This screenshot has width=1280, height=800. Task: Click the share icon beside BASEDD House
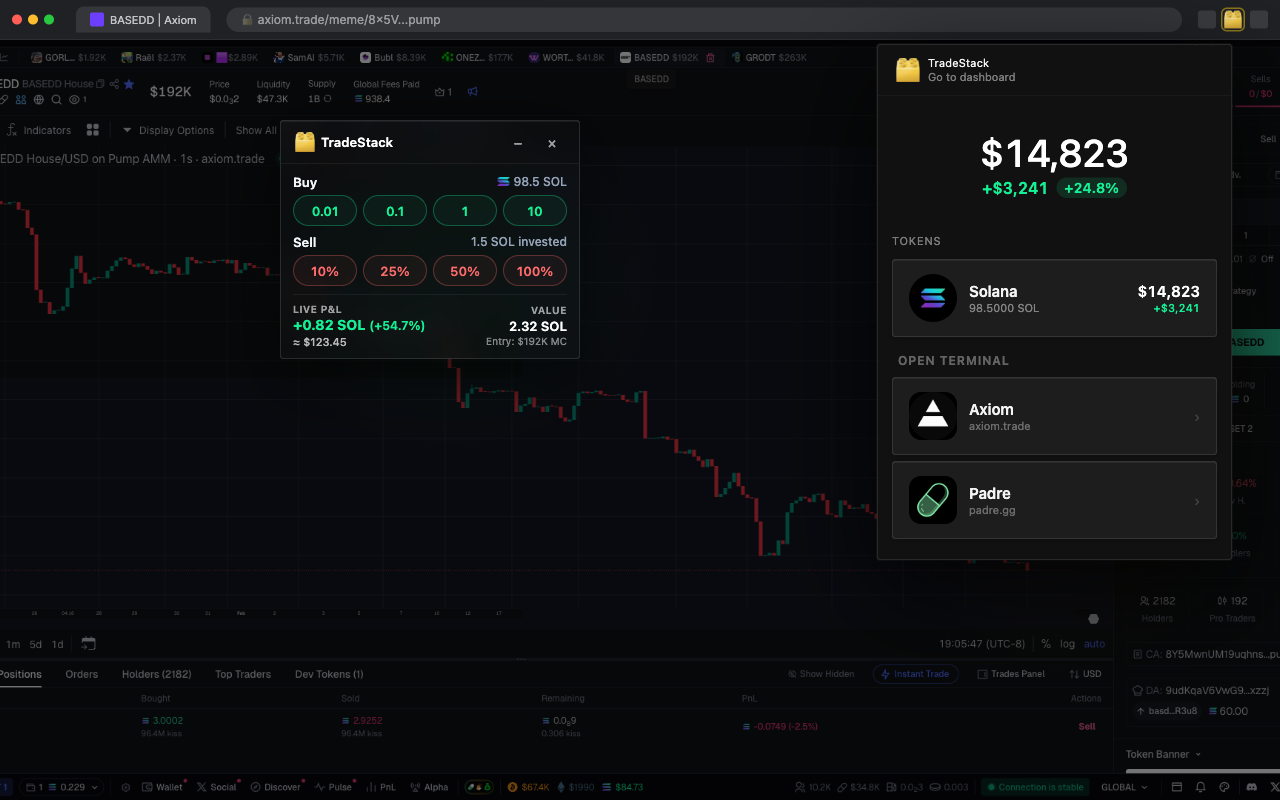(114, 84)
